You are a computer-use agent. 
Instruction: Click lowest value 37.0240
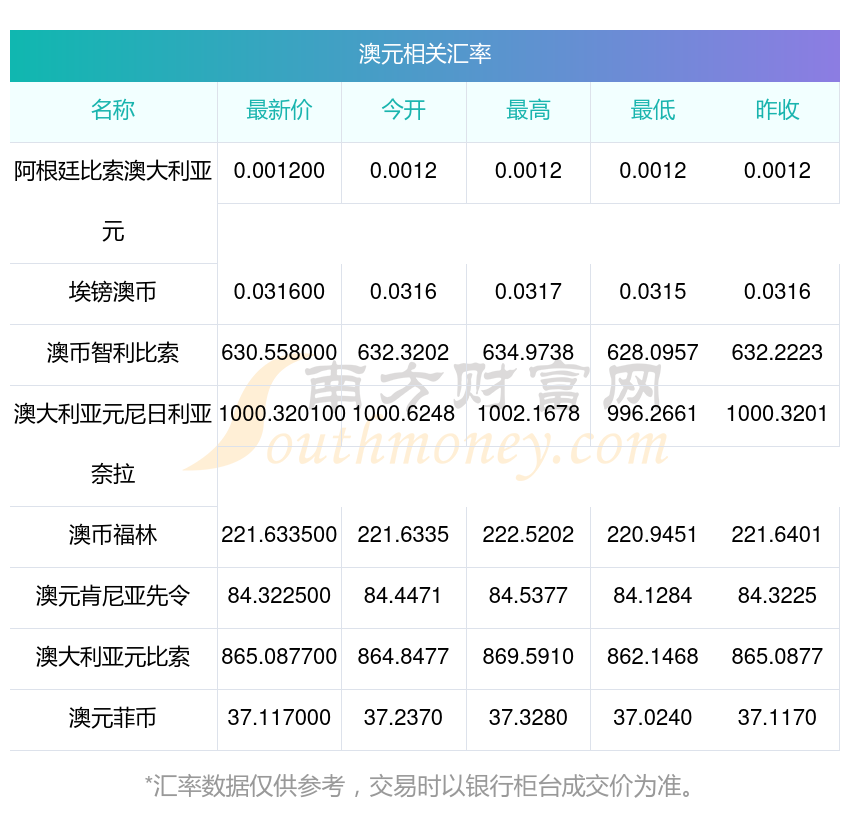tap(653, 718)
